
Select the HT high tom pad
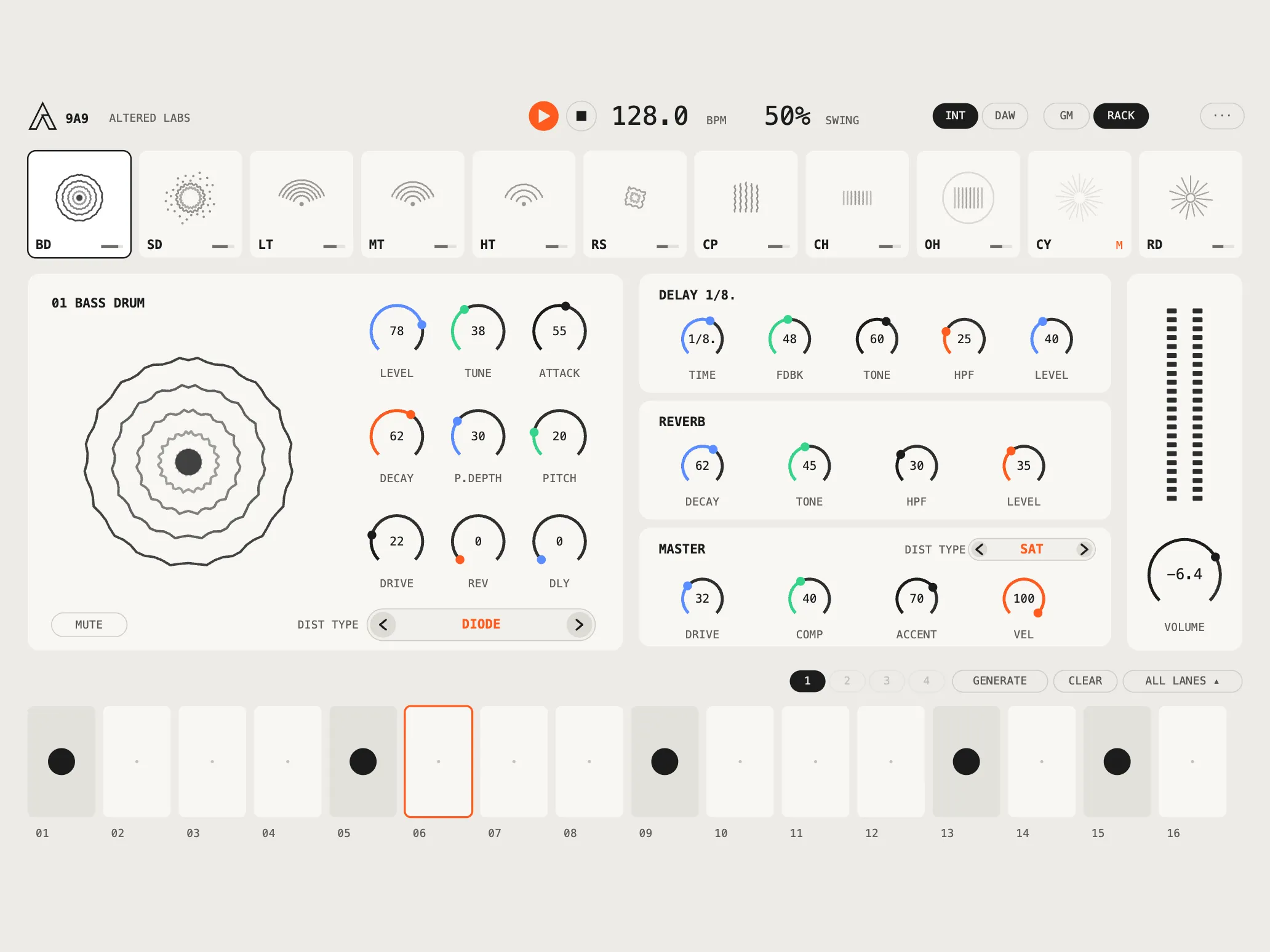click(524, 204)
